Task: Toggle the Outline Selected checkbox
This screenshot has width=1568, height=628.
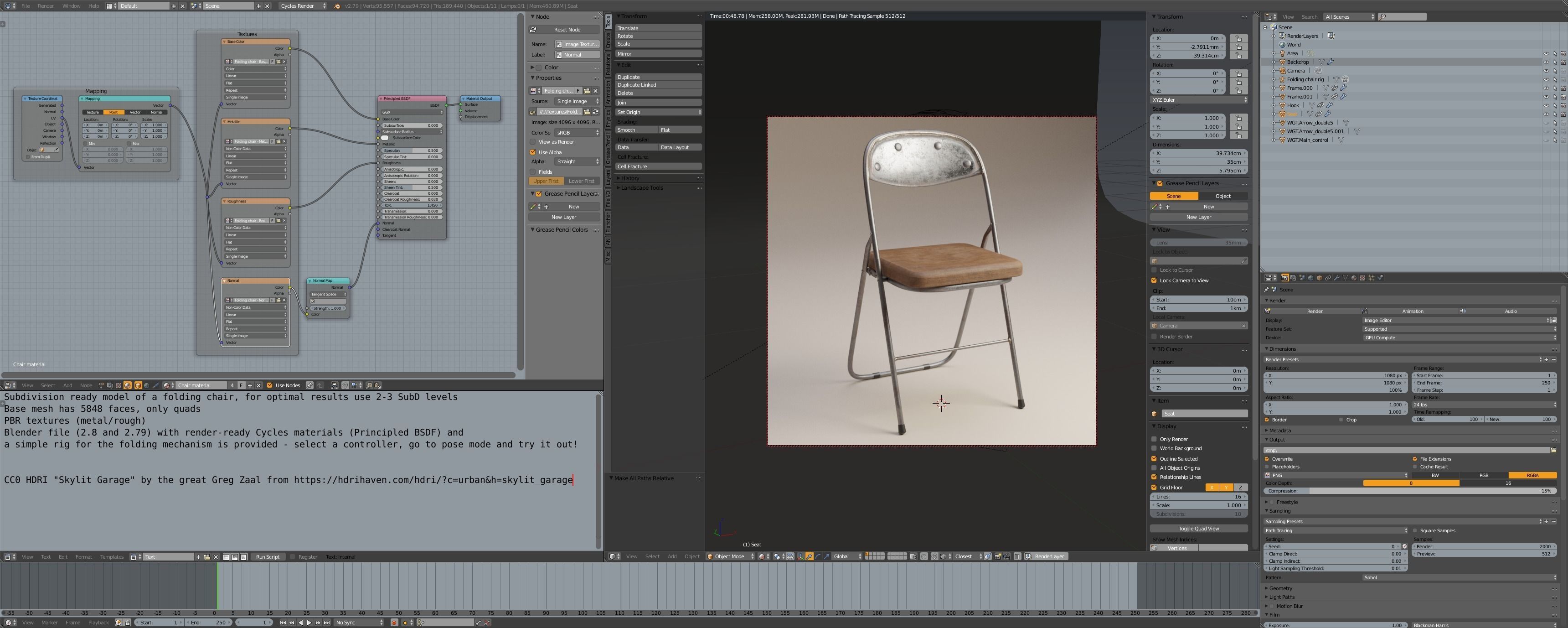Action: pos(1154,459)
